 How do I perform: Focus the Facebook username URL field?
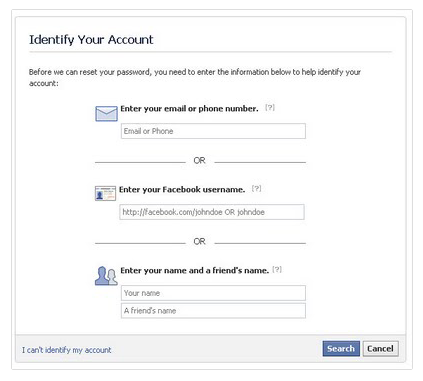pyautogui.click(x=212, y=212)
